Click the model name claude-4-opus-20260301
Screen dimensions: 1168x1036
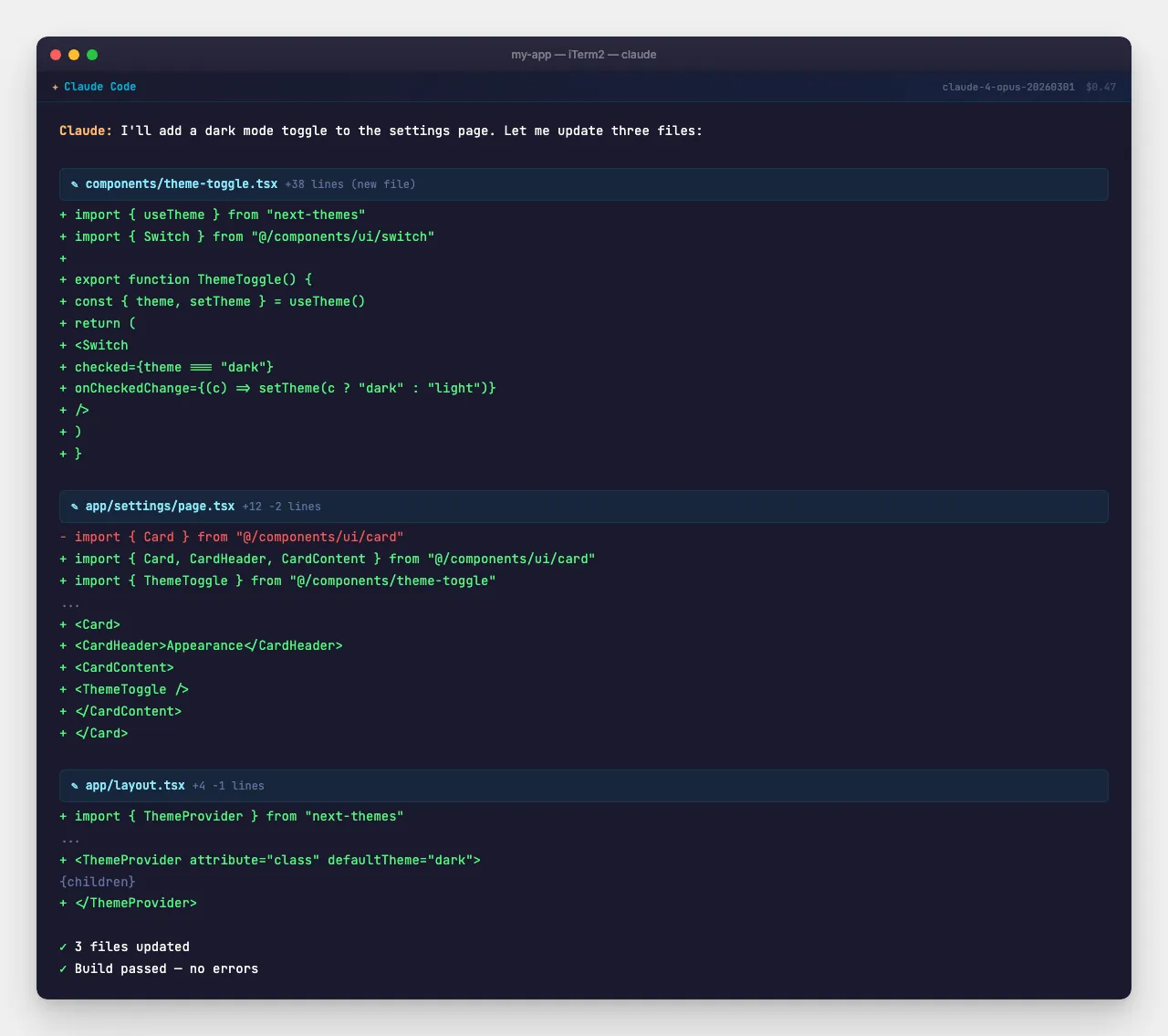(1008, 87)
